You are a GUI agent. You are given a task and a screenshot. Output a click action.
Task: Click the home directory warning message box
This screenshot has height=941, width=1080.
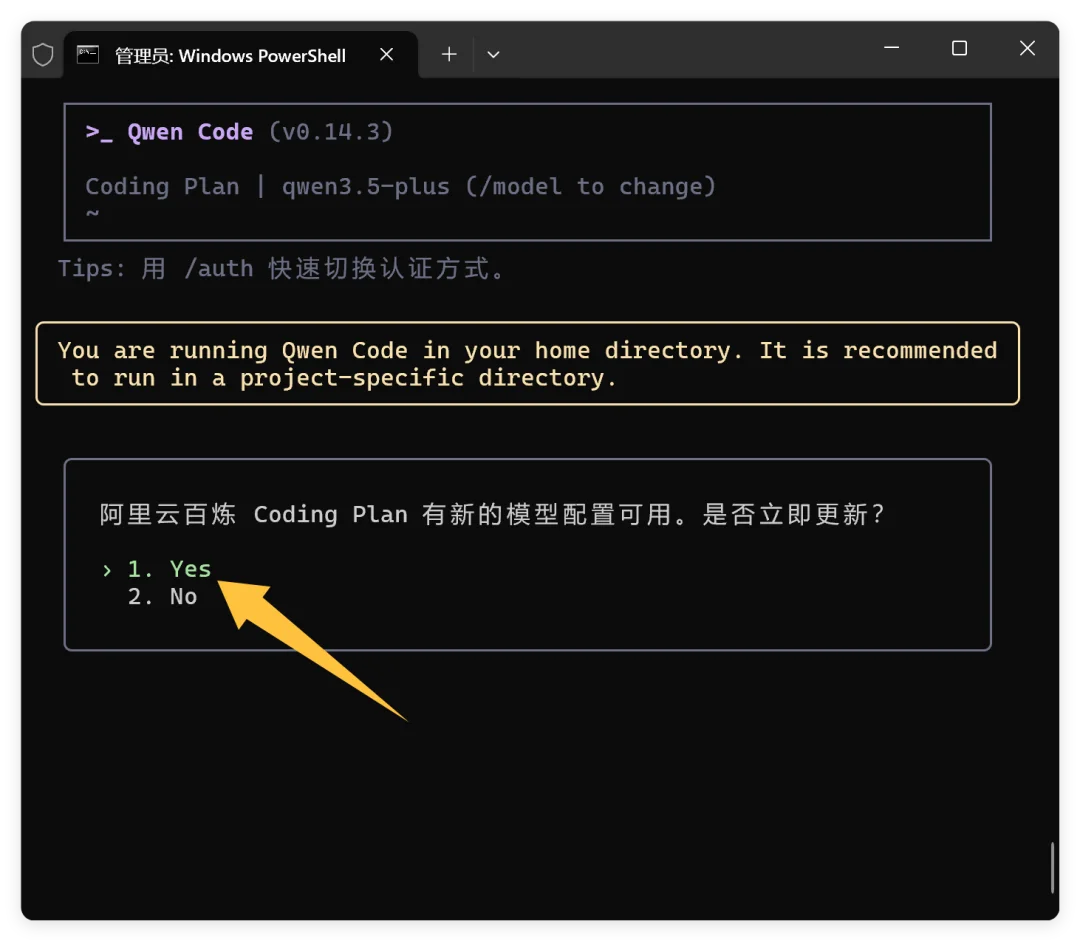pyautogui.click(x=527, y=364)
